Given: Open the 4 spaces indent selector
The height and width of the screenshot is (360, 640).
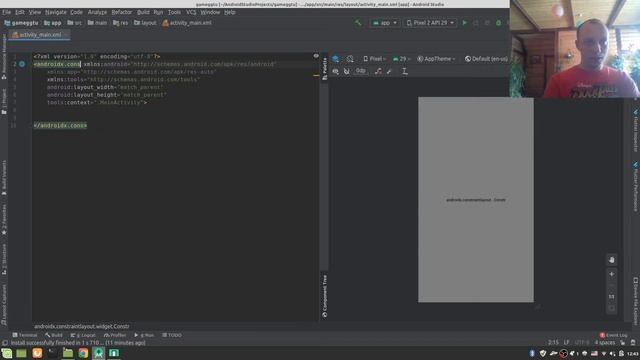Looking at the screenshot, I should 604,342.
